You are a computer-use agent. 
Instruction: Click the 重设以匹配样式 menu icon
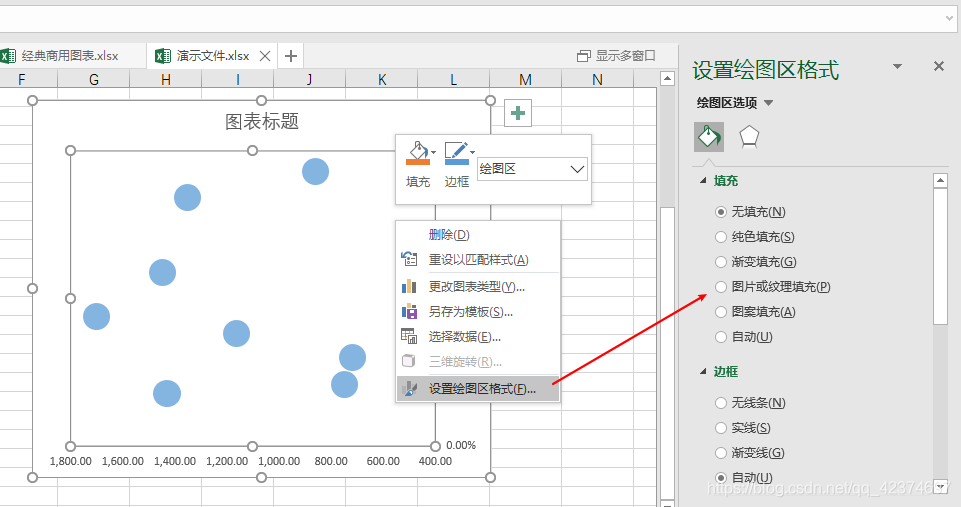click(x=409, y=259)
